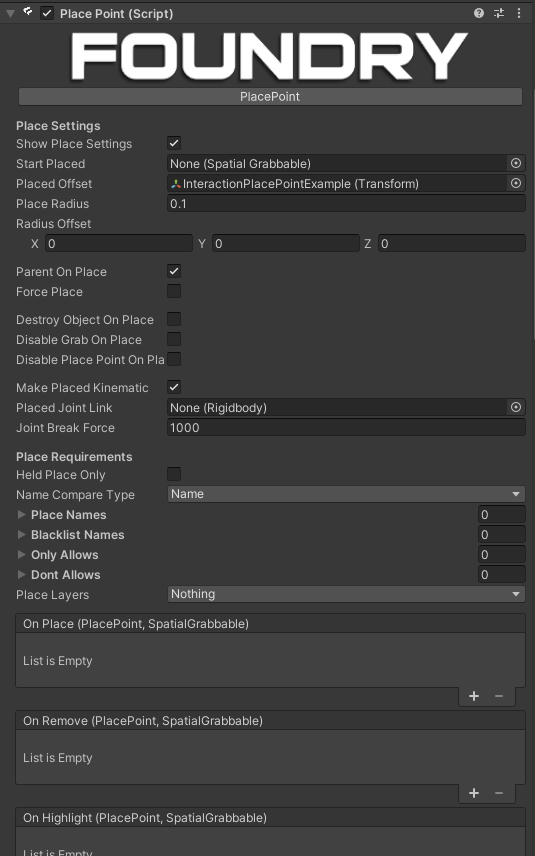535x856 pixels.
Task: Open the component help reference icon
Action: 479,13
